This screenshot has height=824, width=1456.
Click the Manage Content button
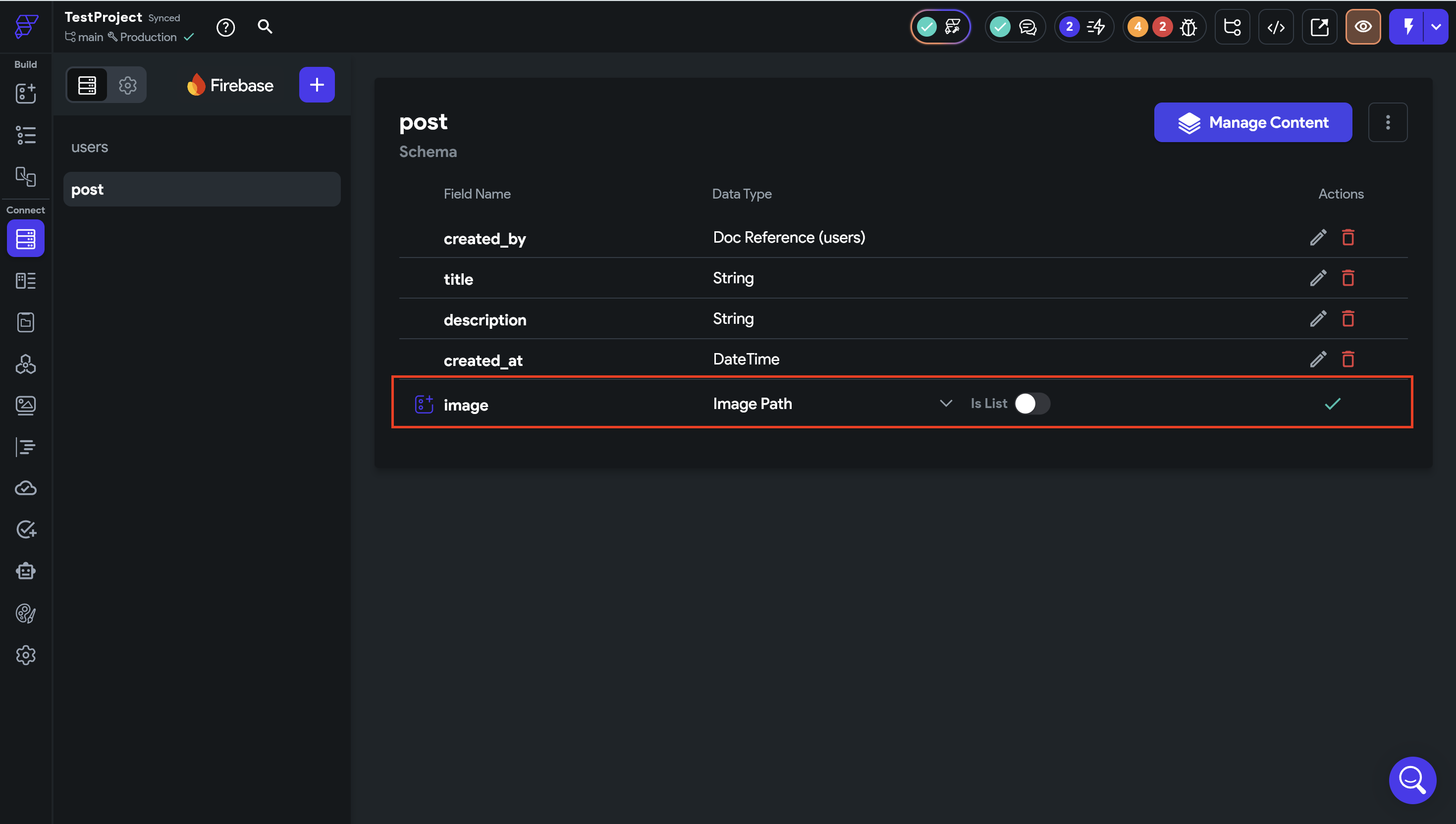pos(1253,122)
